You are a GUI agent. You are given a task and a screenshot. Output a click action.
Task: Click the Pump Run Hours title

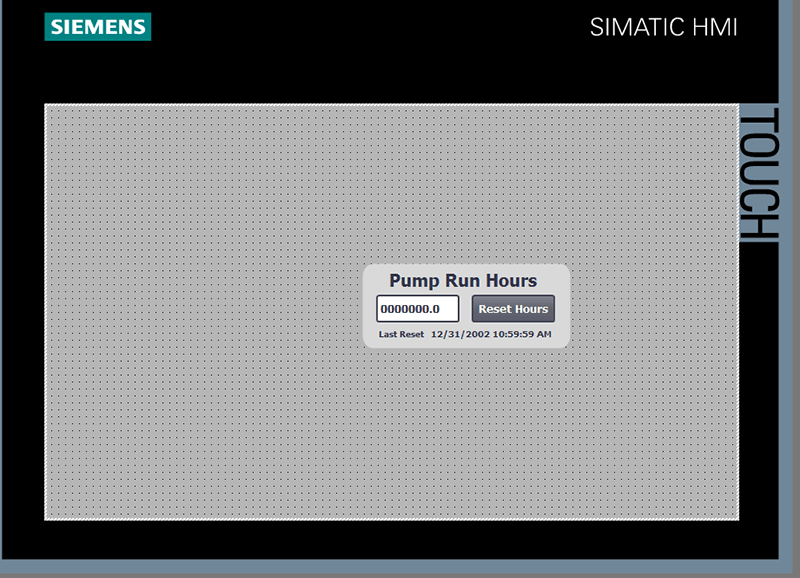tap(463, 281)
